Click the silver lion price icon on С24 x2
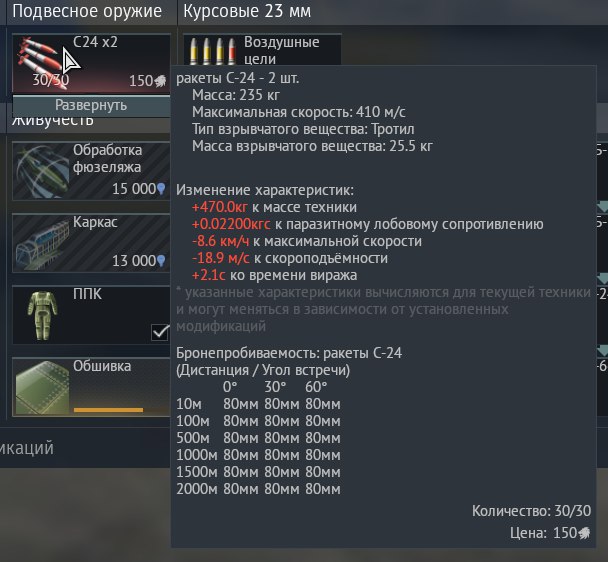The image size is (608, 562). click(x=161, y=81)
